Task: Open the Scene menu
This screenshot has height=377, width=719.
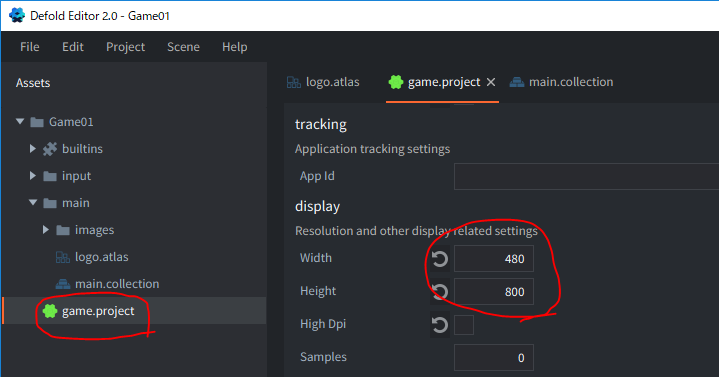Action: (x=183, y=47)
